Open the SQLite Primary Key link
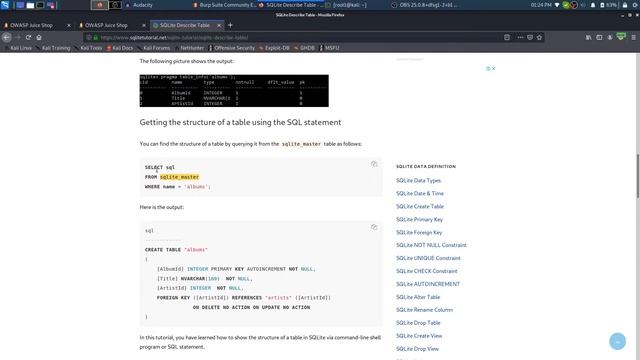Viewport: 640px width, 360px height. [x=419, y=220]
